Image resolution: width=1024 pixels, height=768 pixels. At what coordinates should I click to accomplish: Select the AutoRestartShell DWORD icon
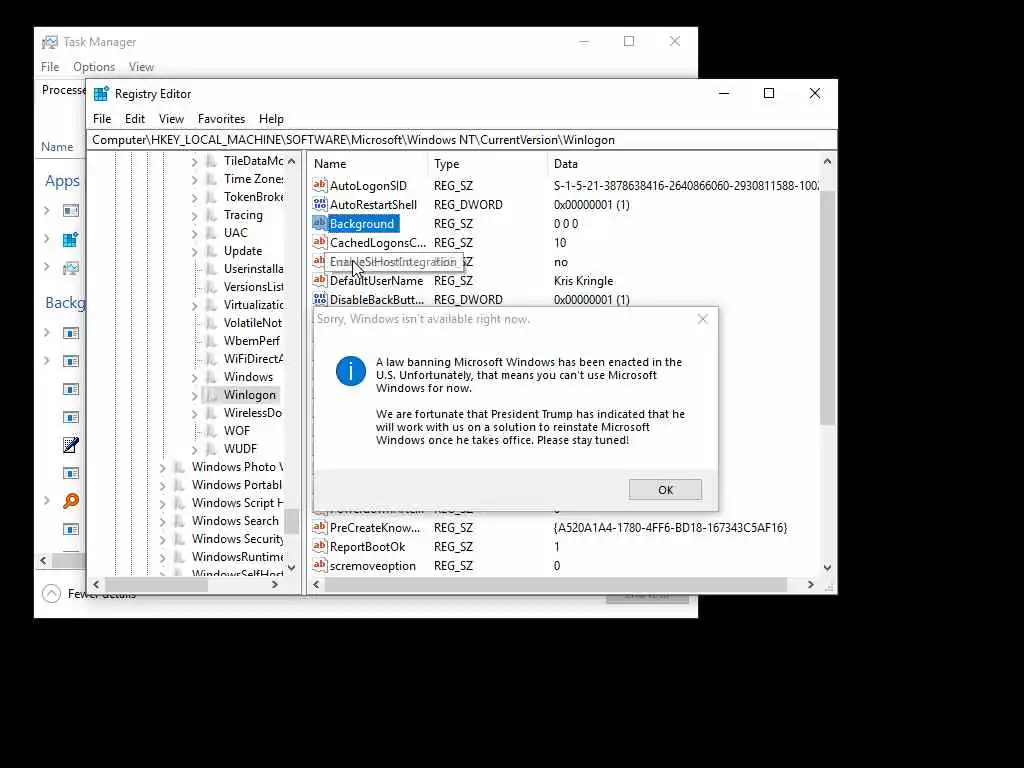[319, 204]
